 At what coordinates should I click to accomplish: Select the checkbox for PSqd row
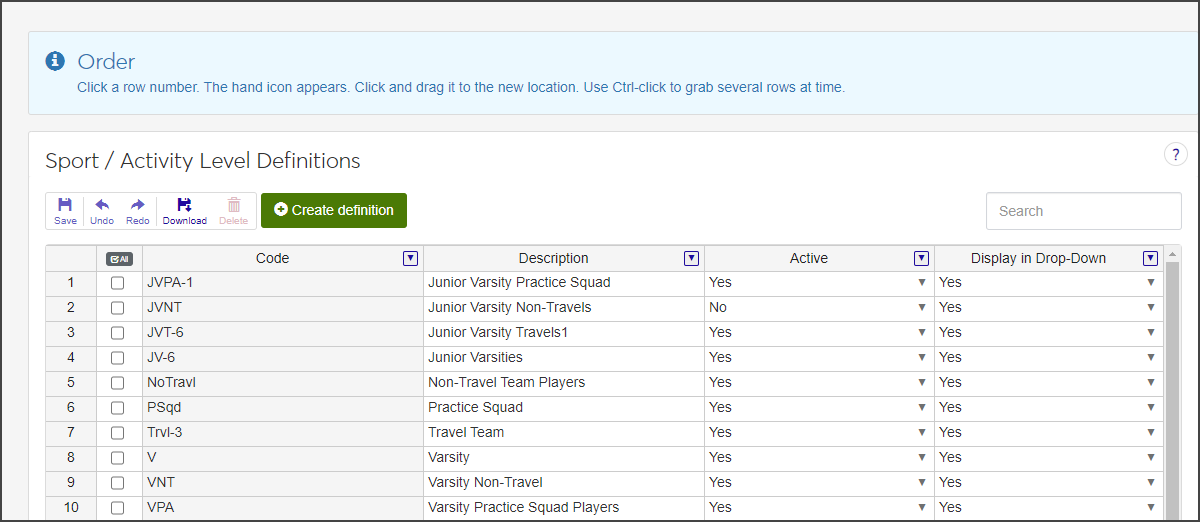(118, 408)
